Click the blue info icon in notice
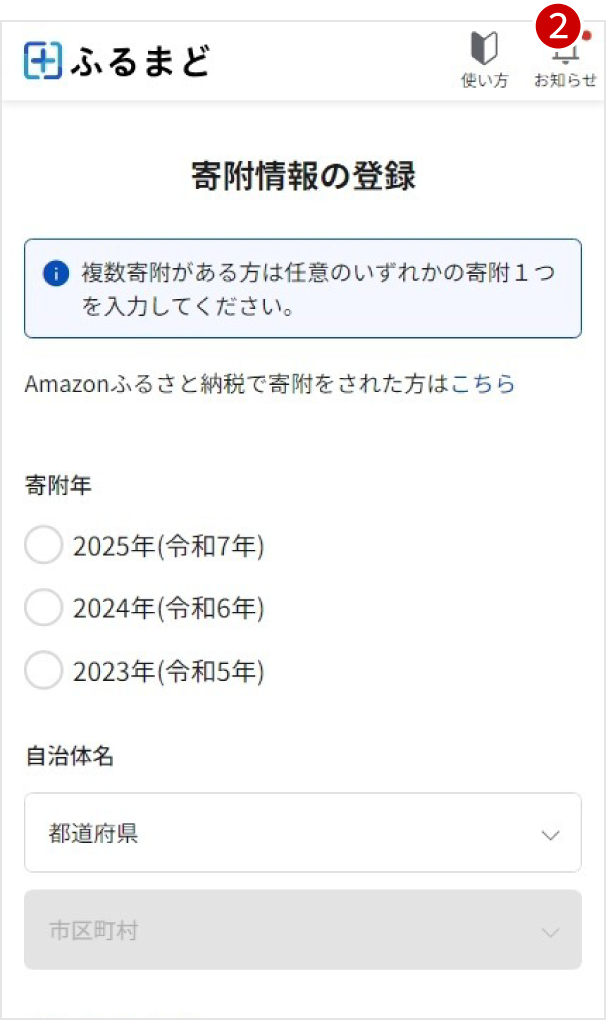This screenshot has height=1020, width=606. point(57,273)
